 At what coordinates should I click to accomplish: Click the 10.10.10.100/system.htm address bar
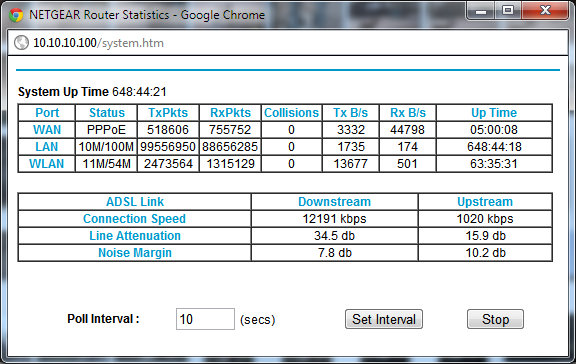pos(98,43)
